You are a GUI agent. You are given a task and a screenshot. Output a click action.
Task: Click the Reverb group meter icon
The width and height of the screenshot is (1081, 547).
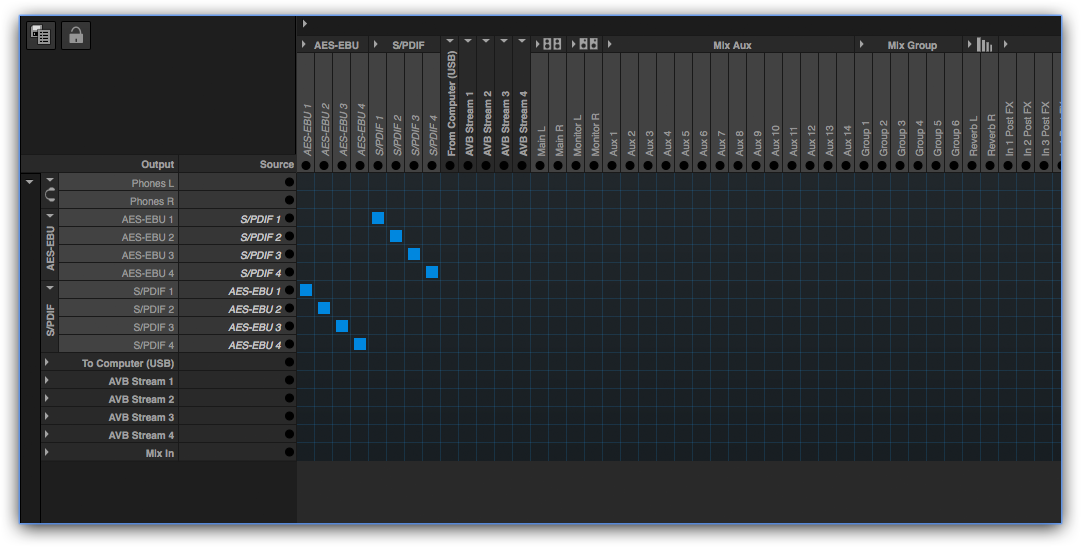pyautogui.click(x=984, y=45)
